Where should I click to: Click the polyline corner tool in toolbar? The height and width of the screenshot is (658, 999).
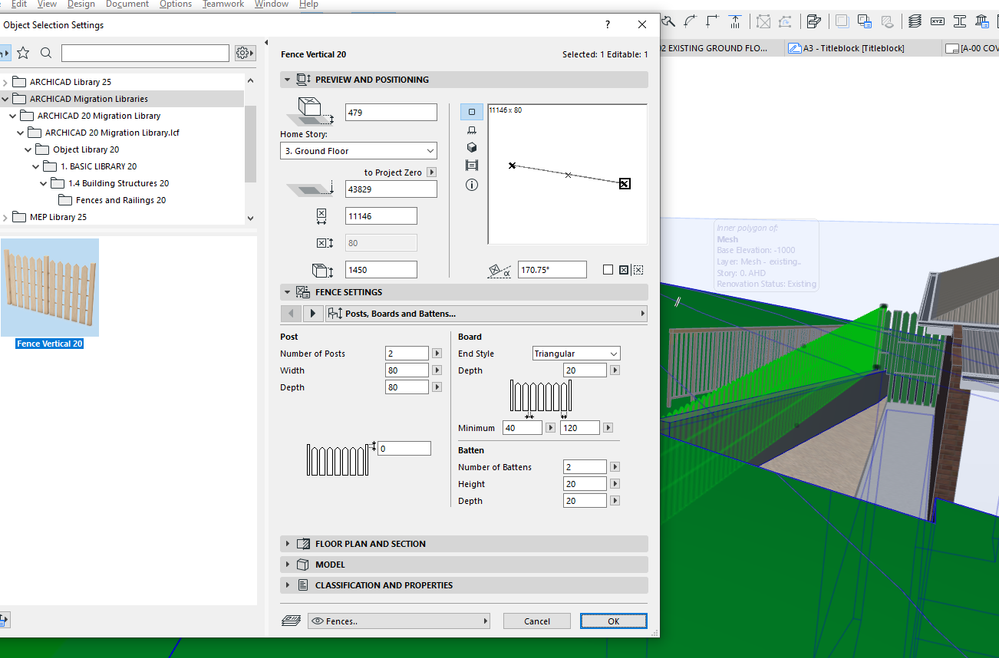tap(712, 22)
